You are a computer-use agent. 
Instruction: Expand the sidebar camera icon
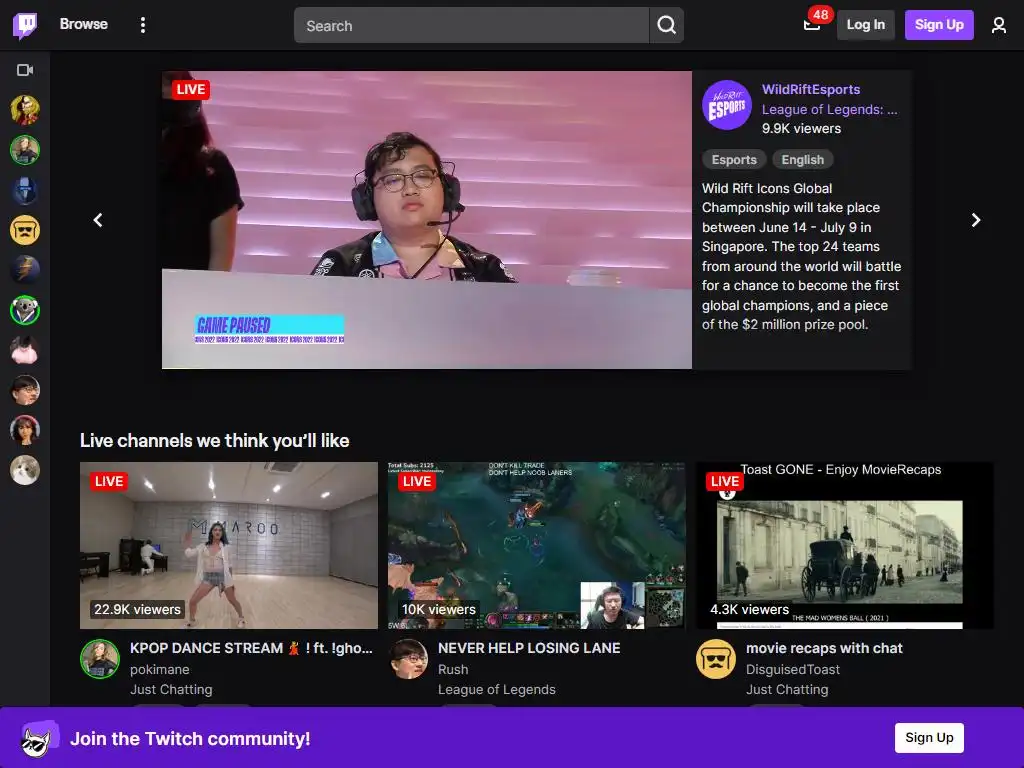click(25, 70)
